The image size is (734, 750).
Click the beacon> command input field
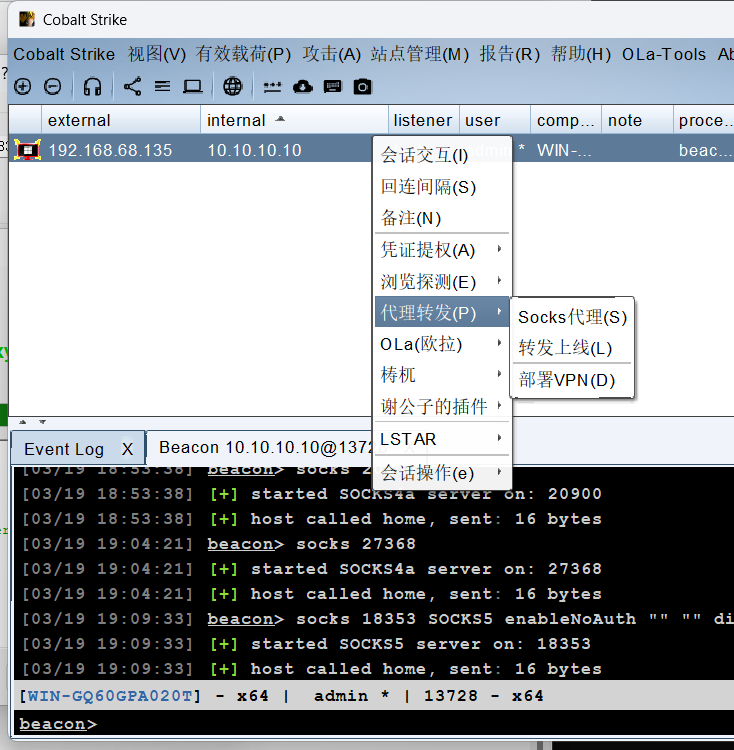pyautogui.click(x=375, y=724)
